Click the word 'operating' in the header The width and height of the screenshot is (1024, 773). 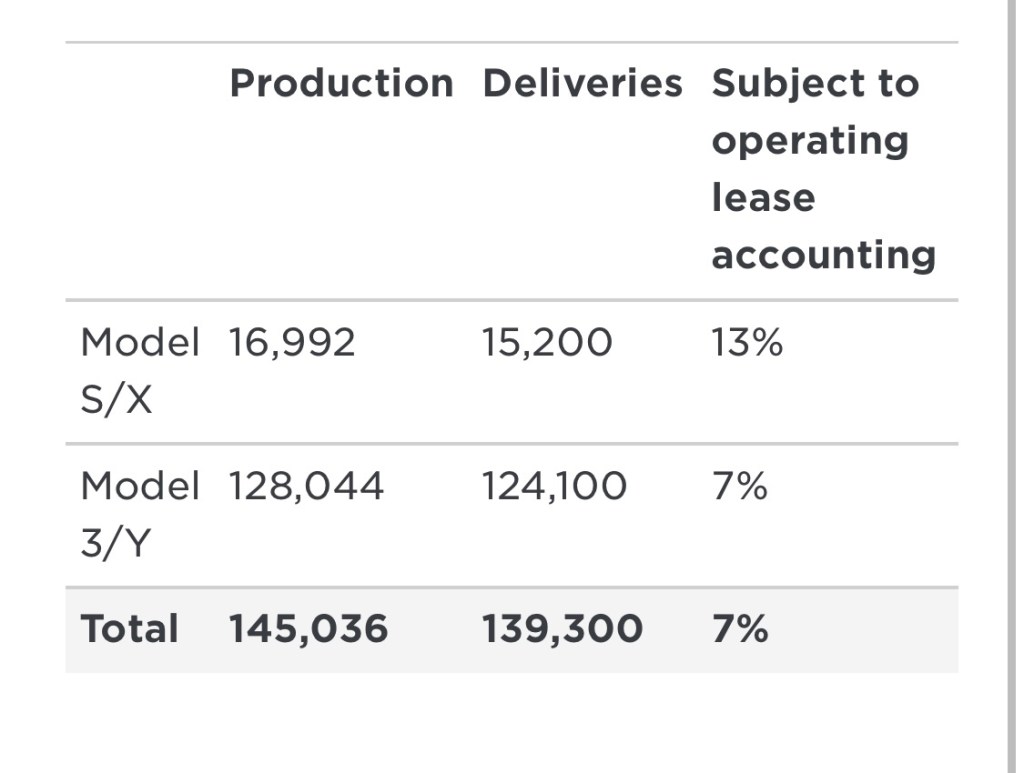click(x=810, y=141)
